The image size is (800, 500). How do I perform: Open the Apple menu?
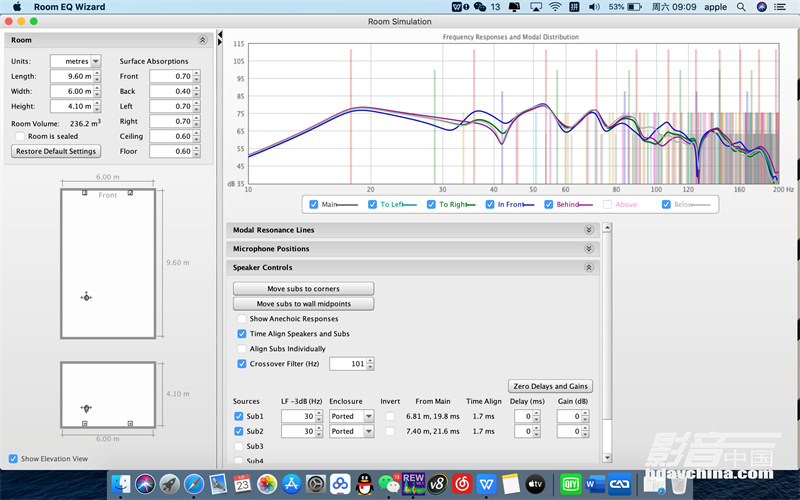17,7
